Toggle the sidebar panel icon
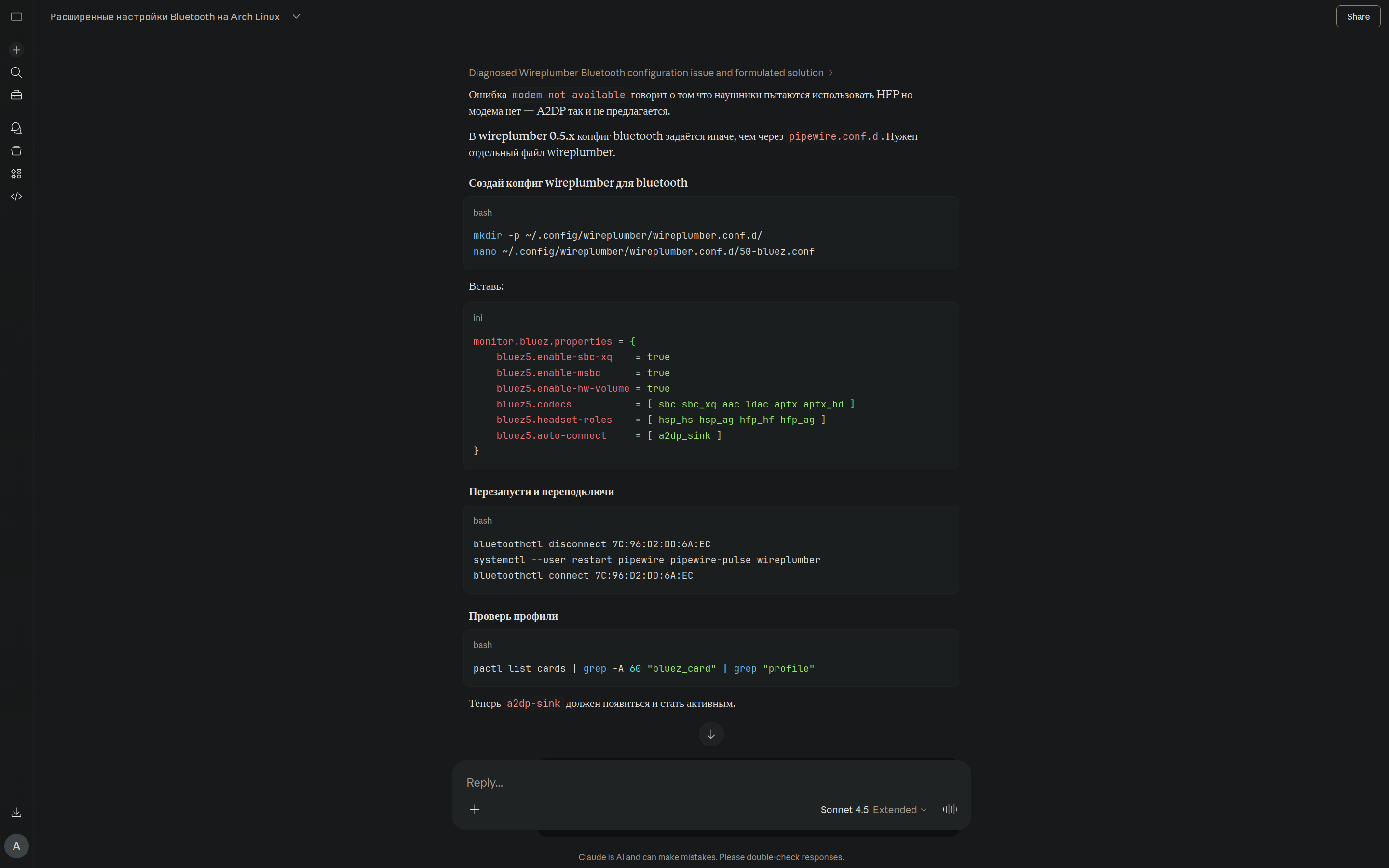The image size is (1389, 868). coord(17,17)
